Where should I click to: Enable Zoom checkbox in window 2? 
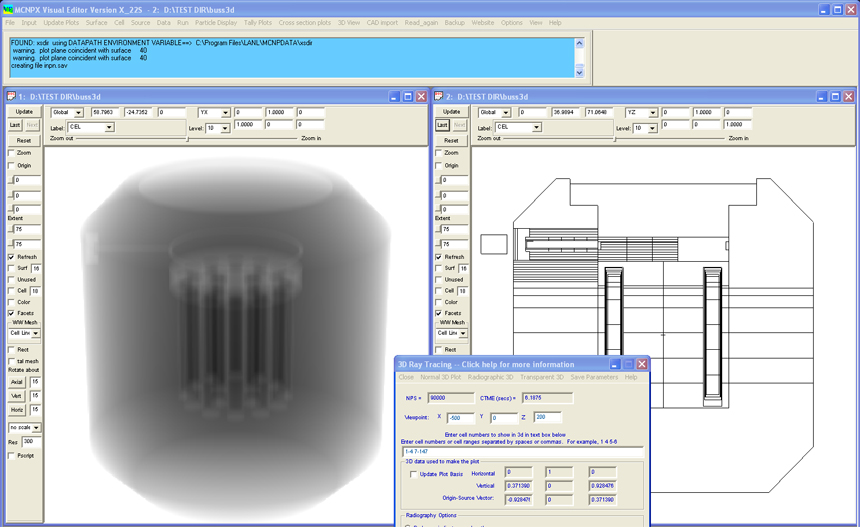439,153
